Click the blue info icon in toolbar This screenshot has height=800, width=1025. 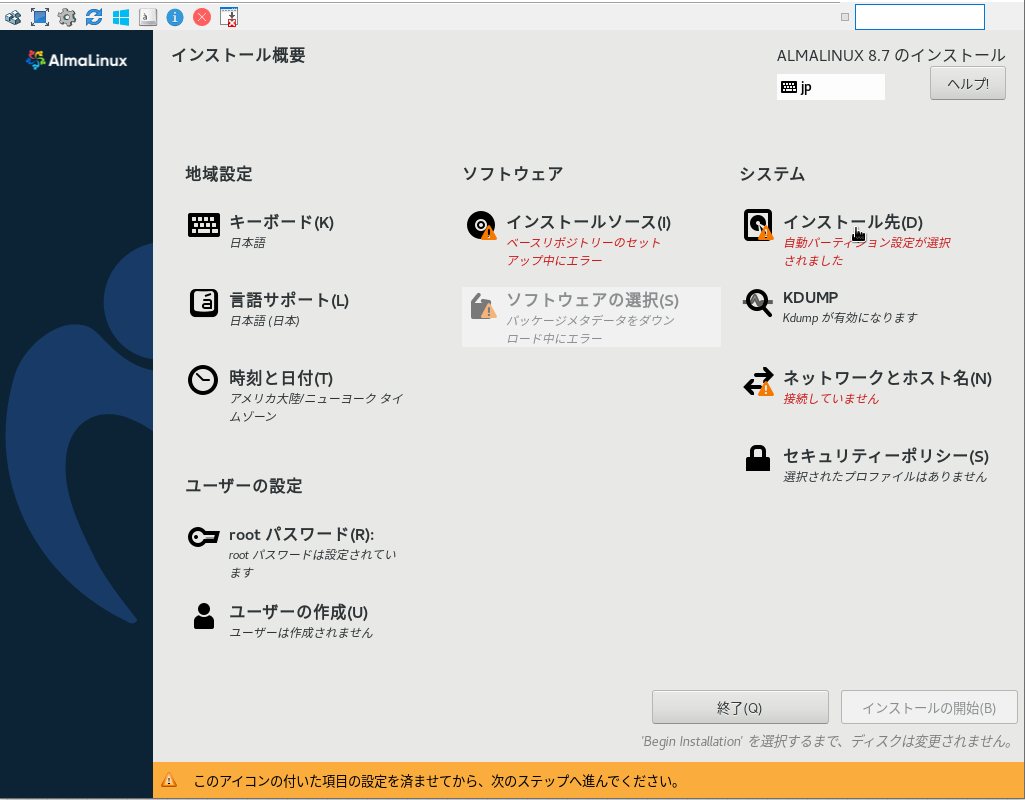click(175, 16)
